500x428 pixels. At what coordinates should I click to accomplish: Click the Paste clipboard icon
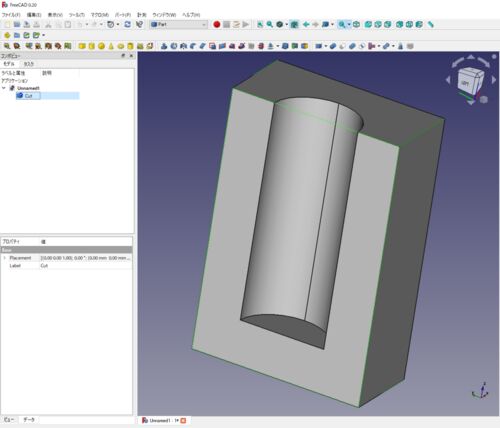(68, 25)
